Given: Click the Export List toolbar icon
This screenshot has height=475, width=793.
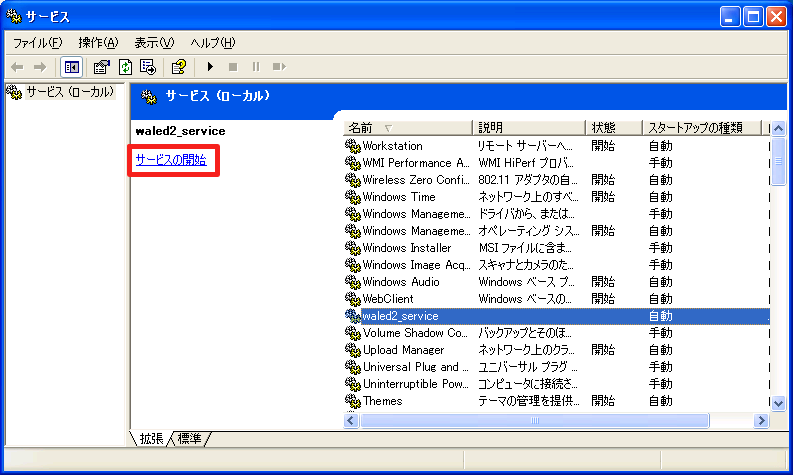Looking at the screenshot, I should (148, 67).
